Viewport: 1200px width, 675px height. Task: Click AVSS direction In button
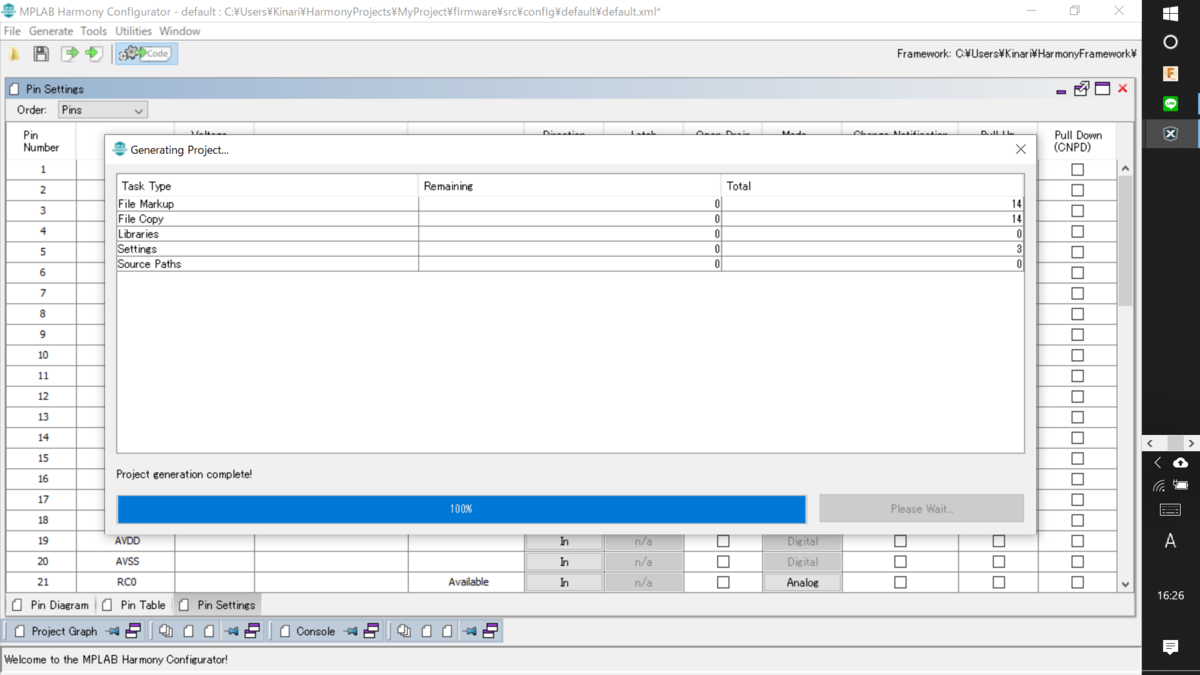pos(564,562)
